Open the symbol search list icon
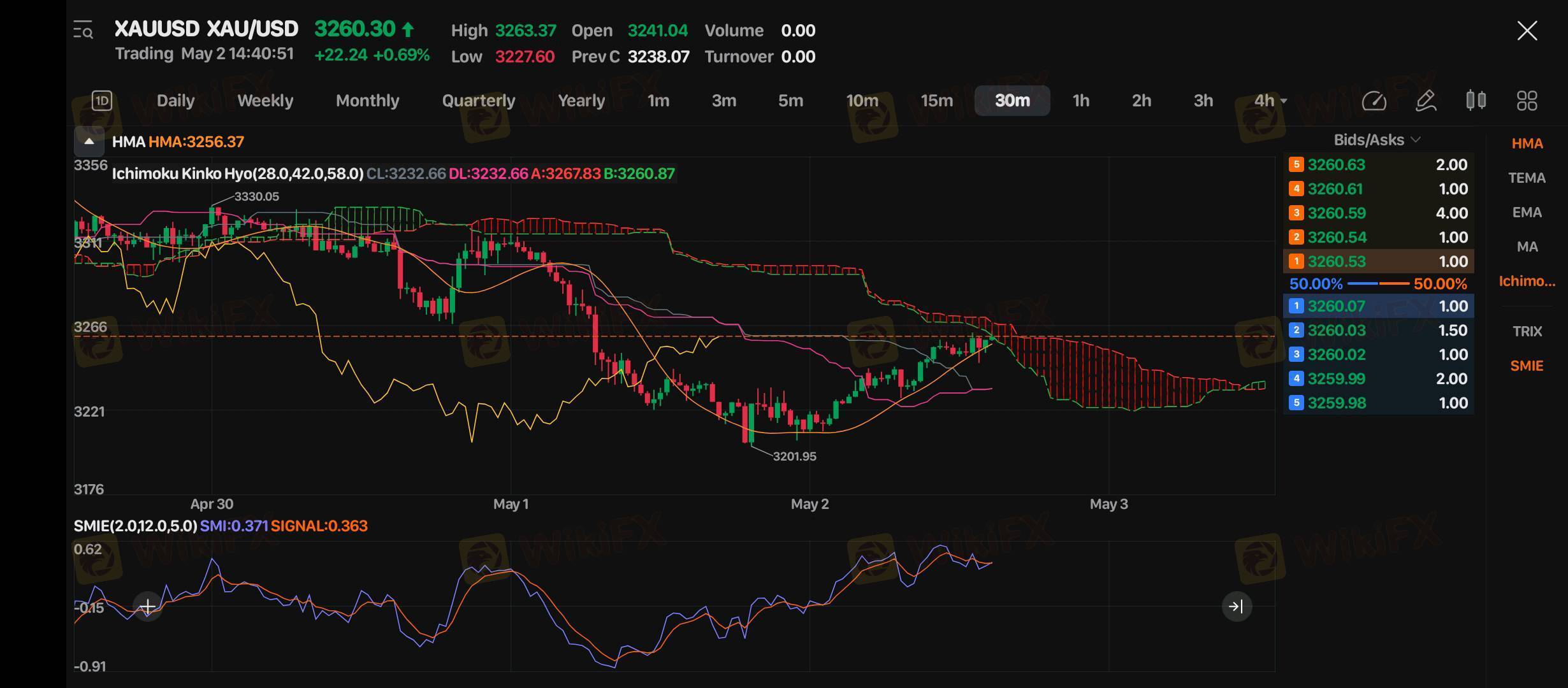The height and width of the screenshot is (688, 1568). point(83,30)
